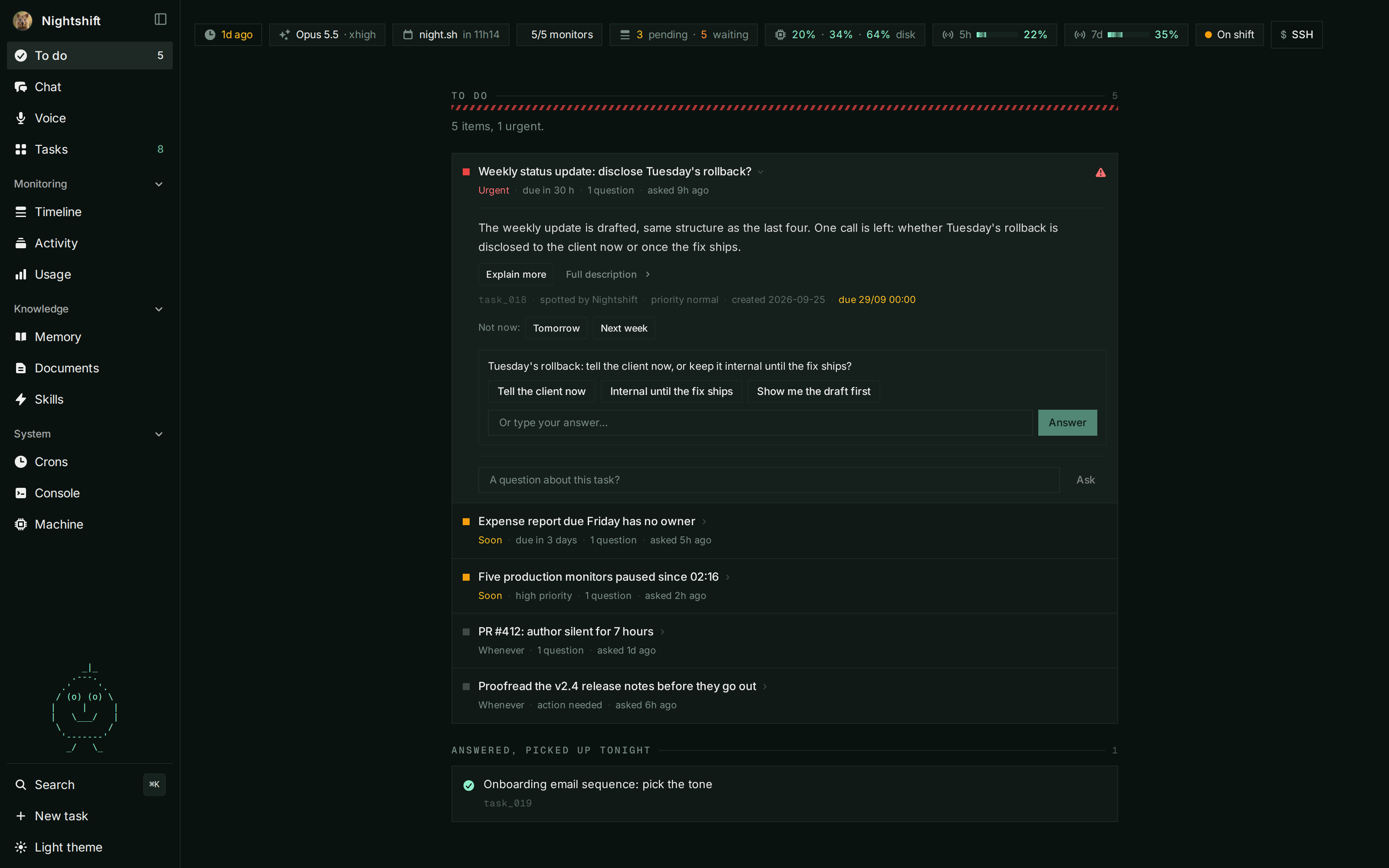Go to Tasks page
This screenshot has width=1389, height=868.
point(89,149)
